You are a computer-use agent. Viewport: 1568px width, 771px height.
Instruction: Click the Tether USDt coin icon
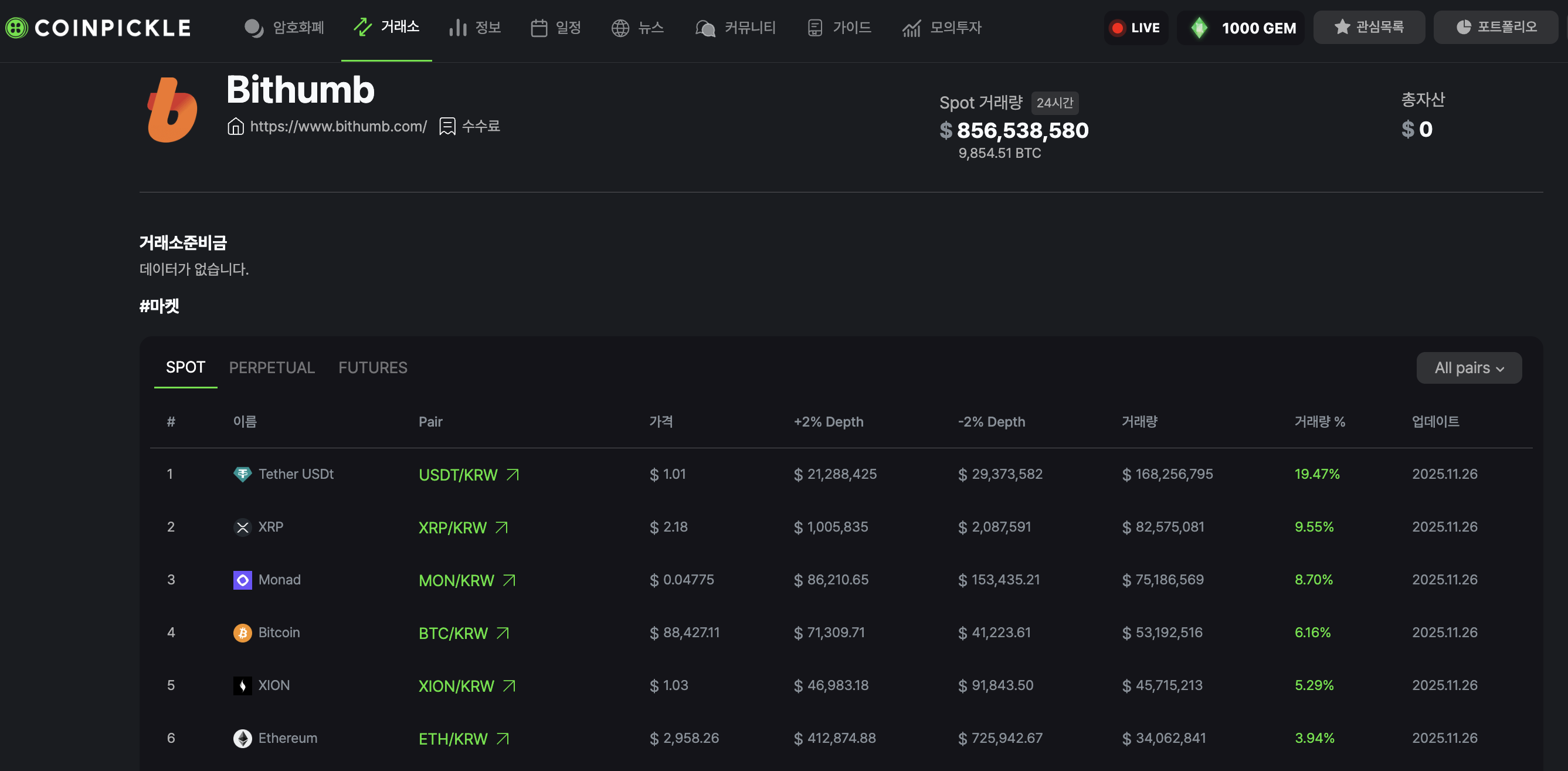pos(242,474)
